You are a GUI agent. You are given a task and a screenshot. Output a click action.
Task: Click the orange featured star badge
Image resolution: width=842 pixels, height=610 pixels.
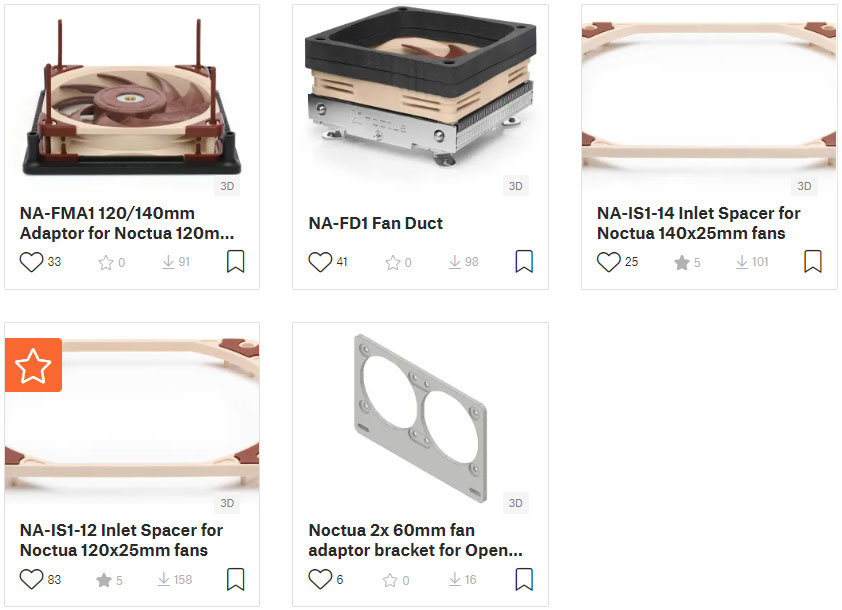(x=33, y=365)
